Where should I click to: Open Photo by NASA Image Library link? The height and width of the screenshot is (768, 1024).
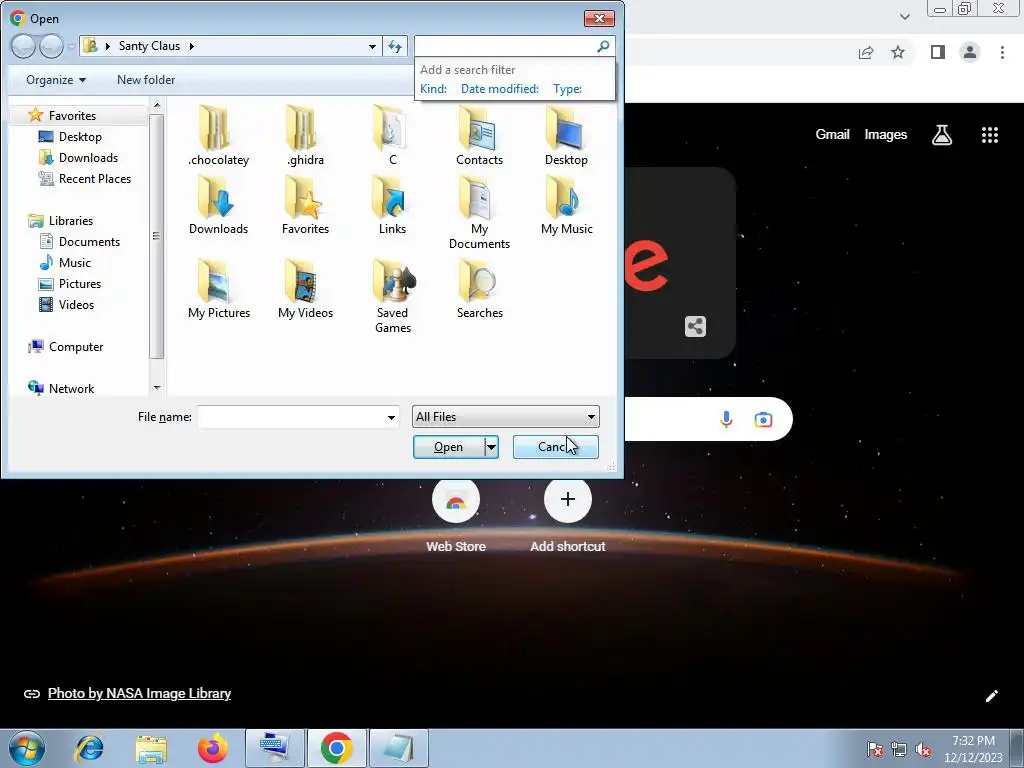[x=139, y=694]
